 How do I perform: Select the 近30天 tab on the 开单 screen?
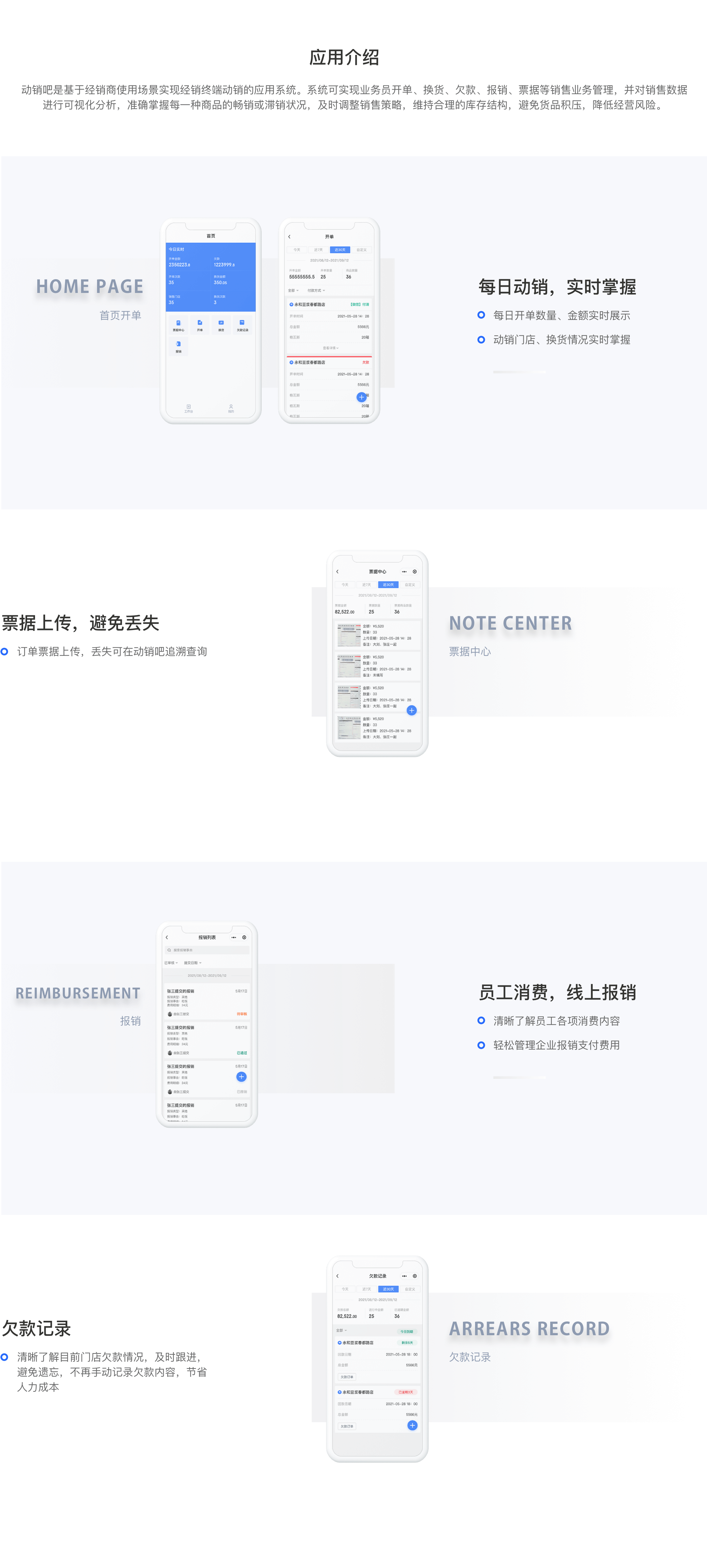pyautogui.click(x=340, y=250)
